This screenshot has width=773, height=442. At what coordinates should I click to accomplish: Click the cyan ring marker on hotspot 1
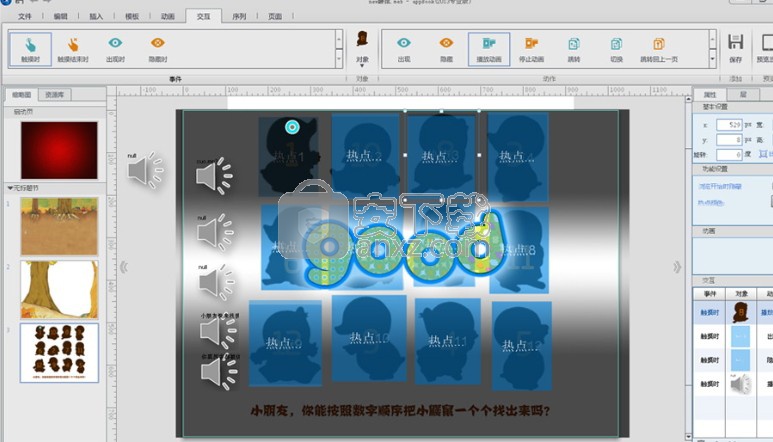292,127
